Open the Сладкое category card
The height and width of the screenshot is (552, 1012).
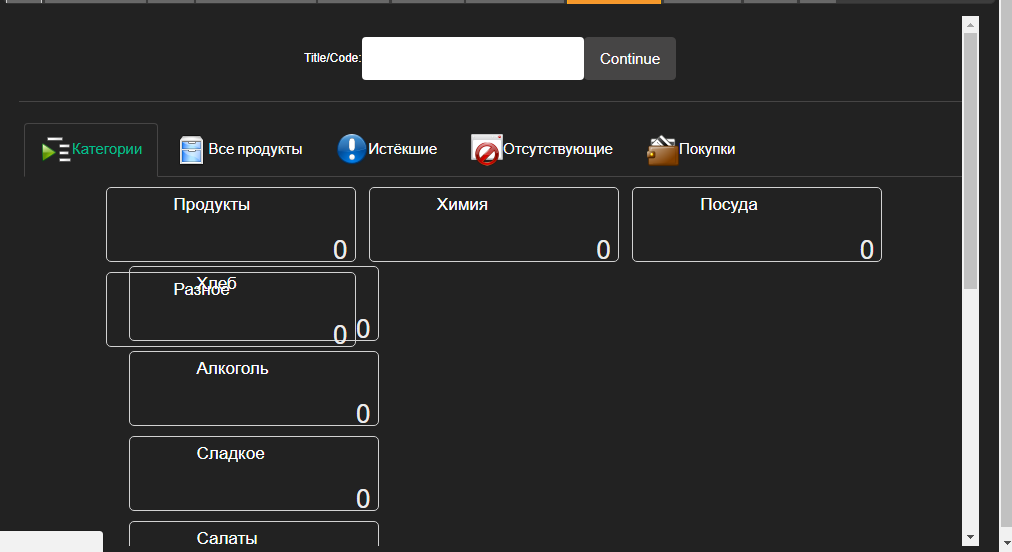pos(254,474)
